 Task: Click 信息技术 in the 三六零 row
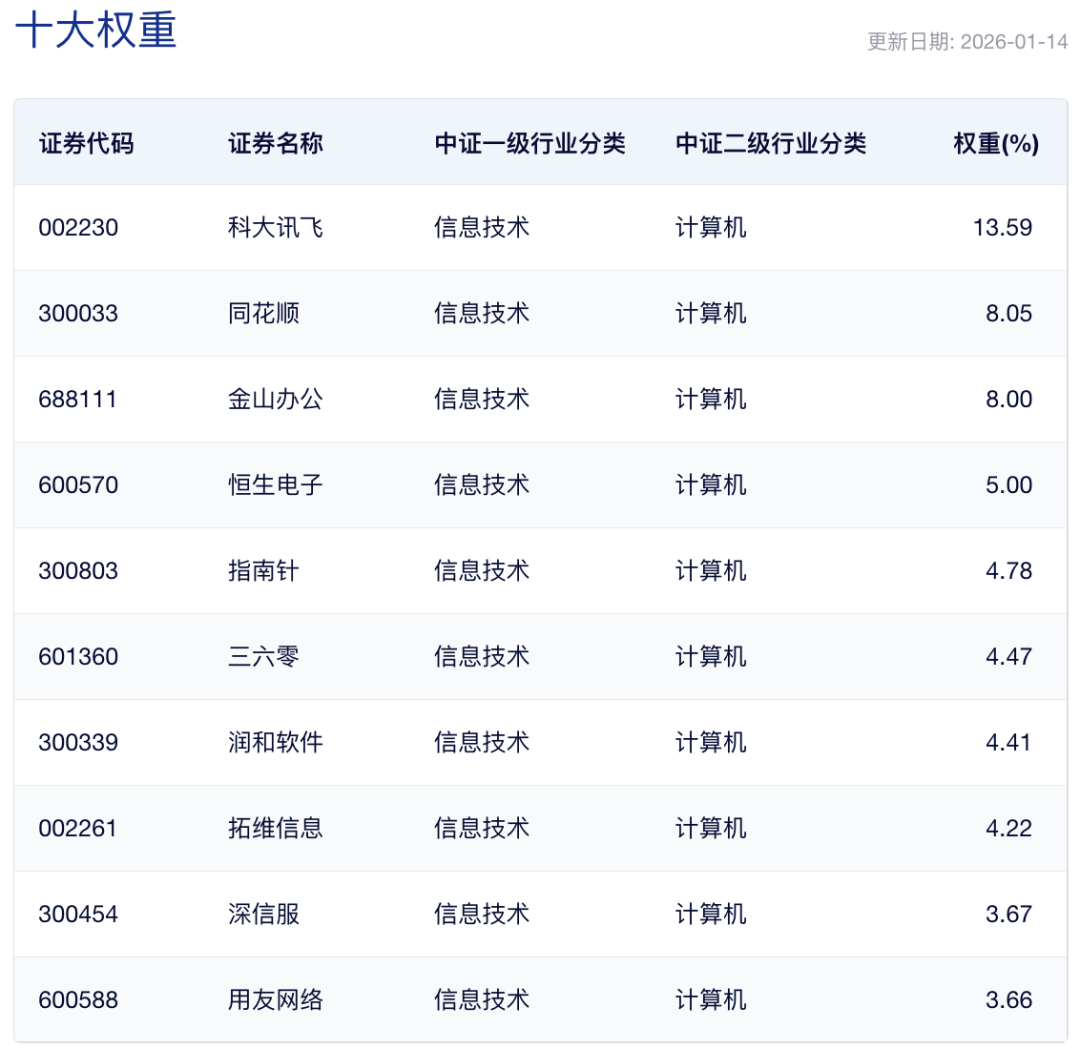point(481,656)
